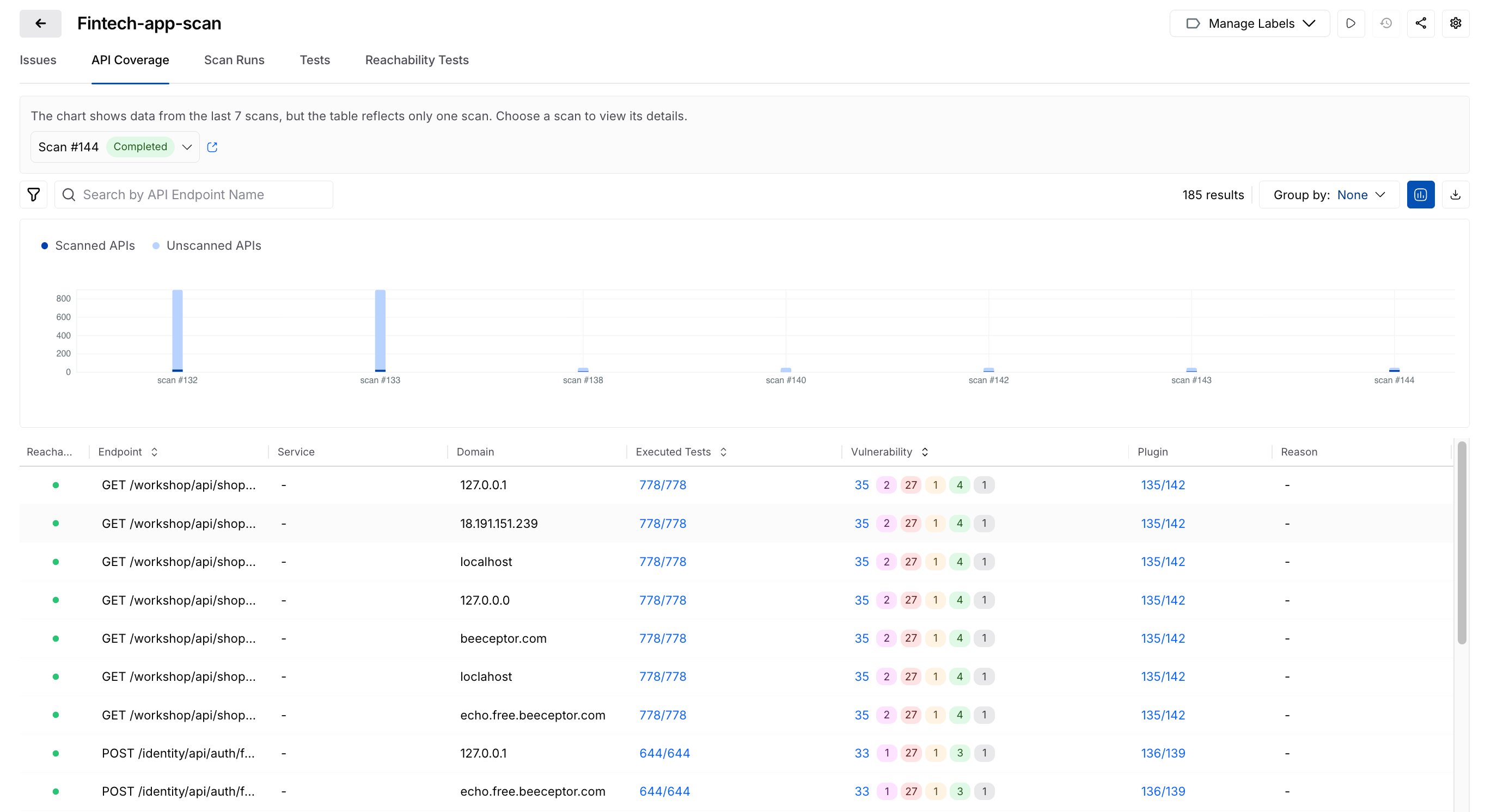Open scan in new window icon

(x=212, y=147)
